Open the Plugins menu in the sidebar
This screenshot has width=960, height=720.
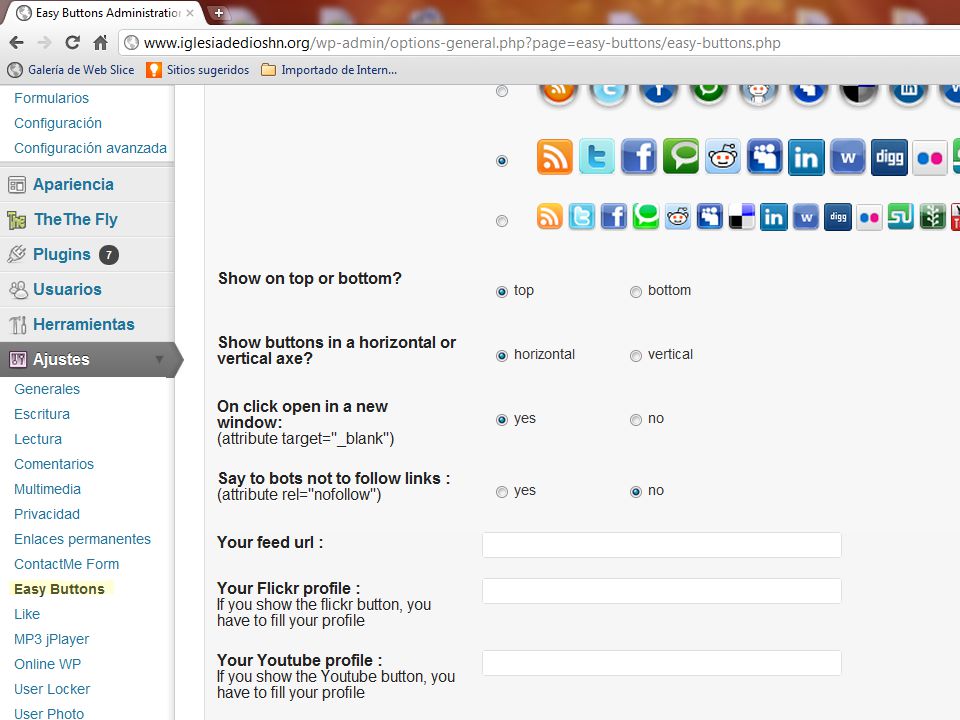(62, 254)
